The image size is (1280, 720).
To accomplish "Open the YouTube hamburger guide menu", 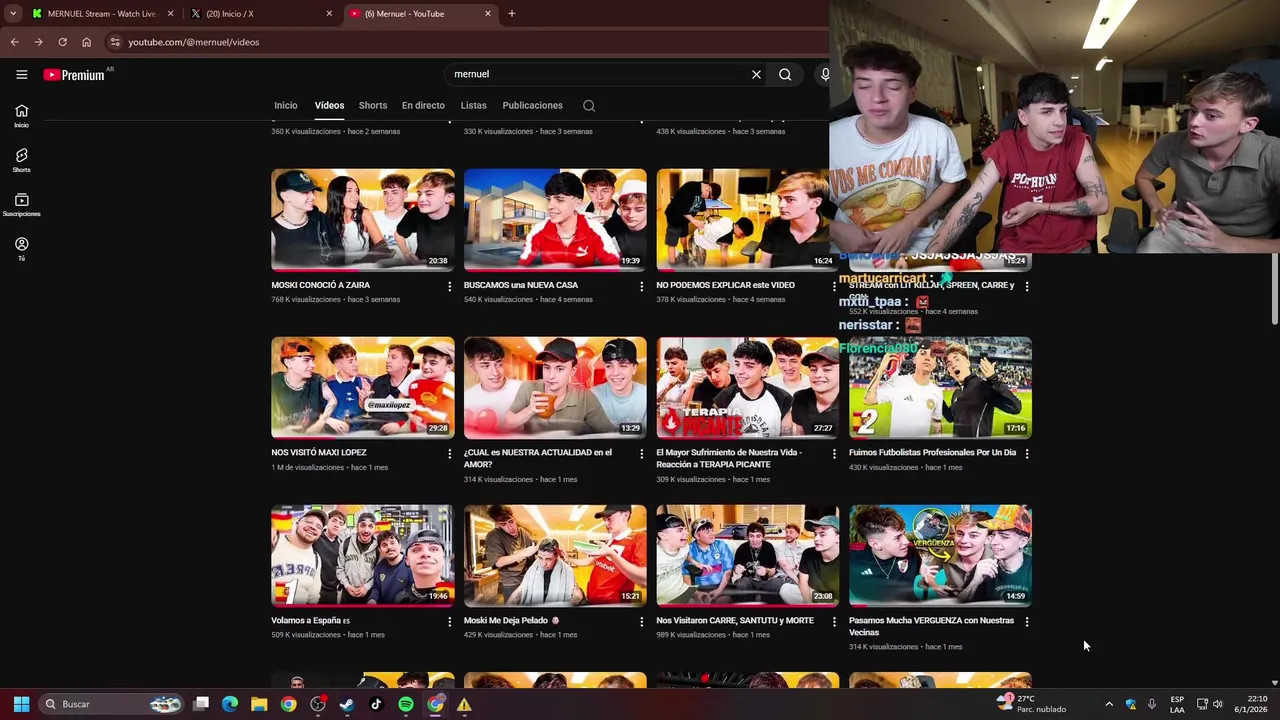I will pyautogui.click(x=21, y=74).
